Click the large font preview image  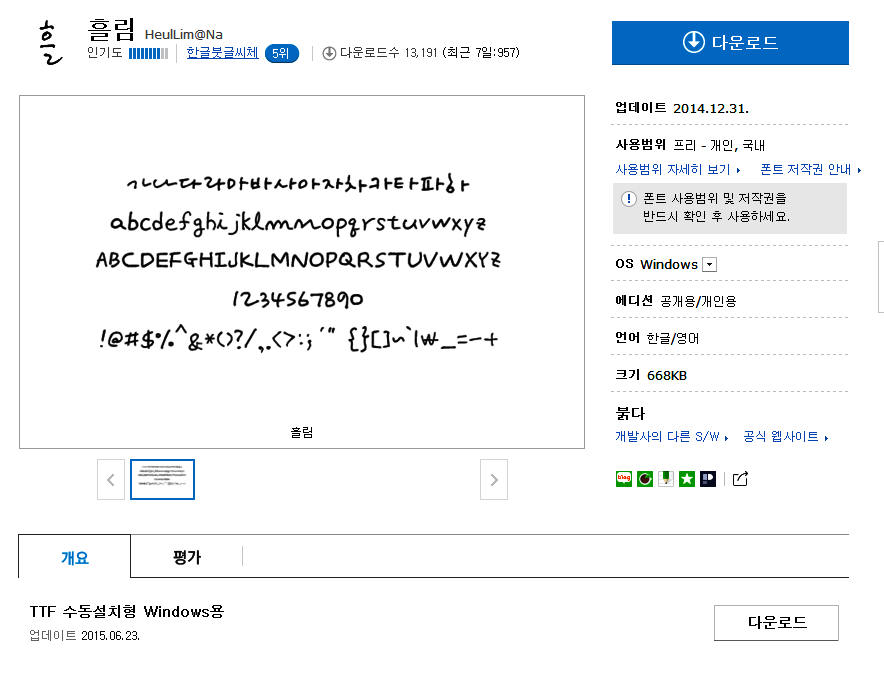302,272
